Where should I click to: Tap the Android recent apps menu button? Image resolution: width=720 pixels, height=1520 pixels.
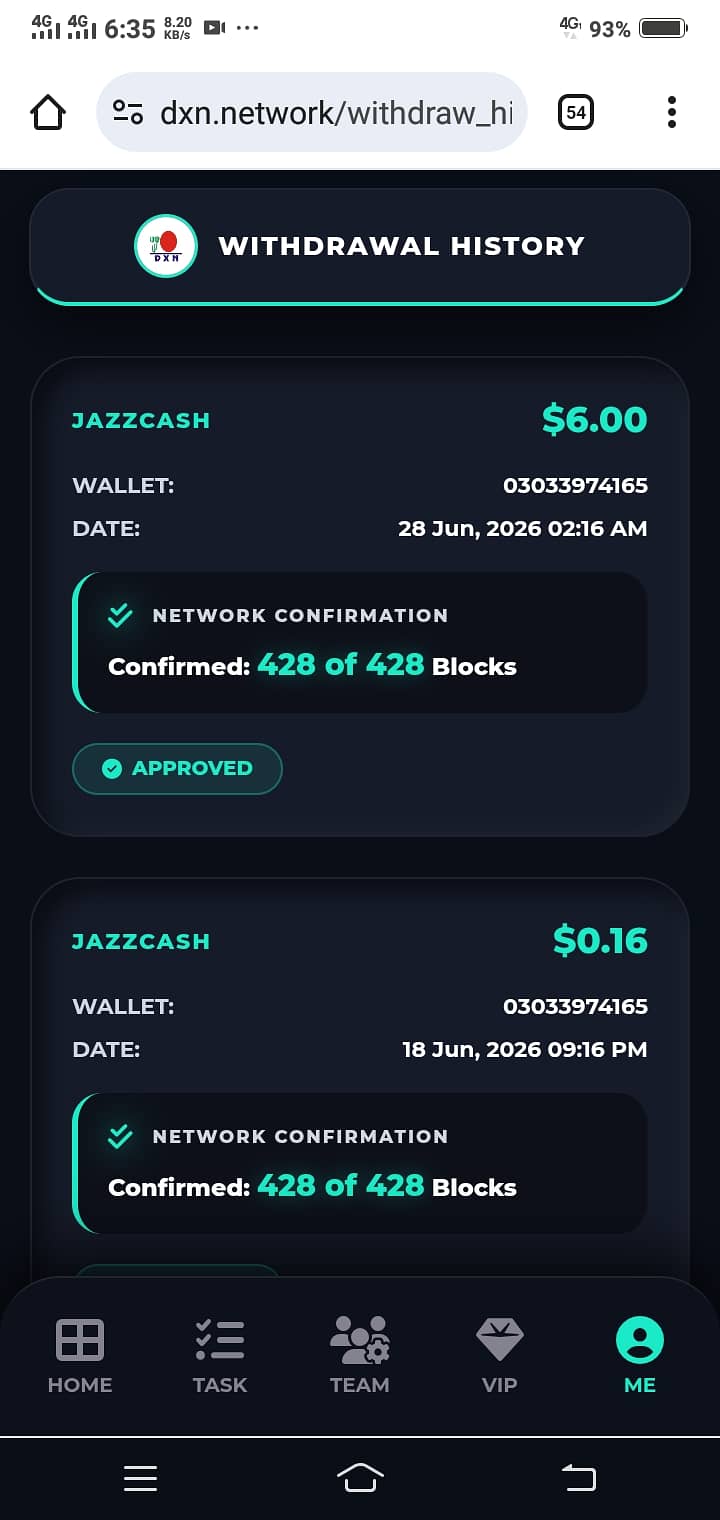coord(140,1478)
